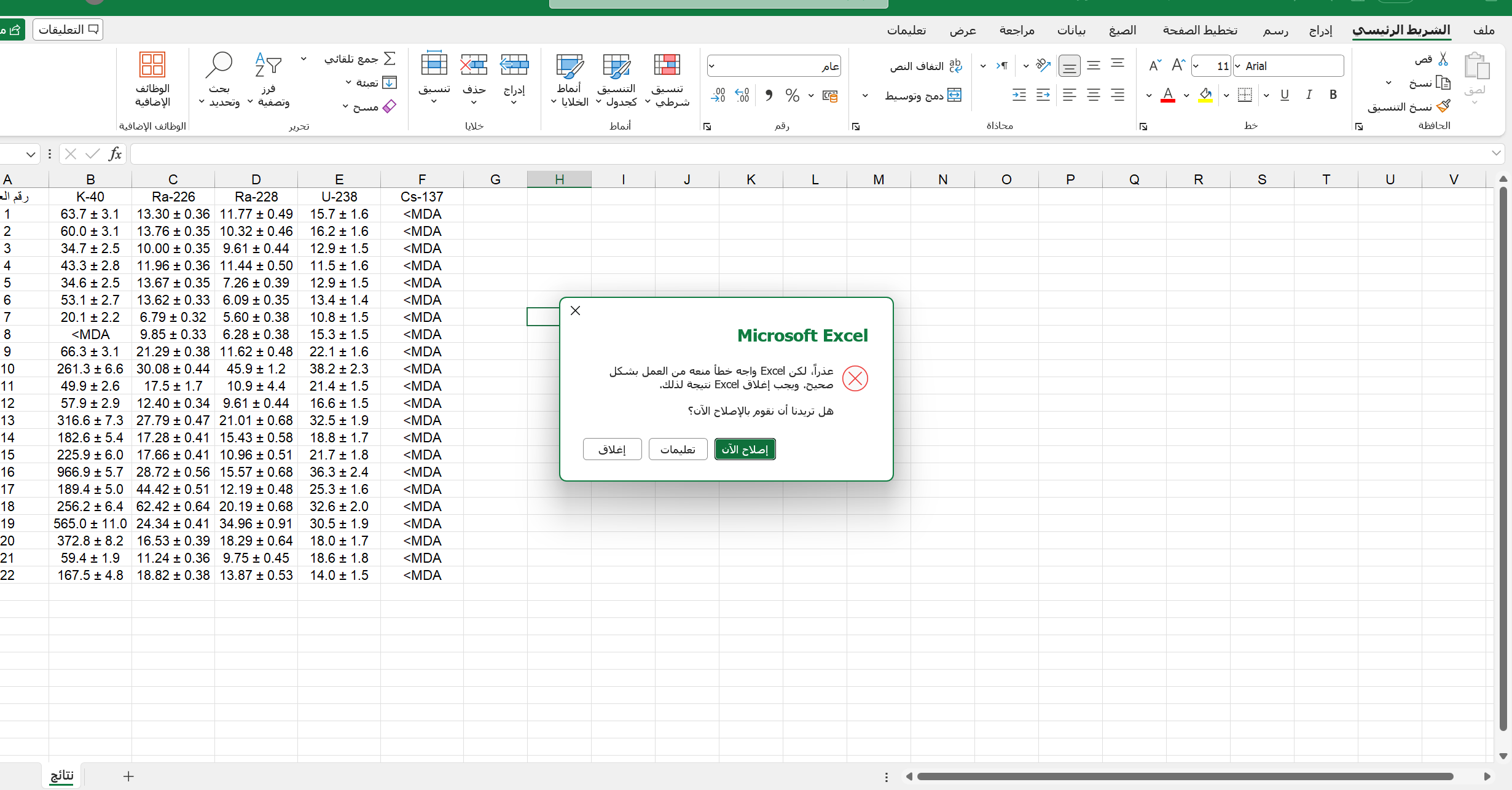Open the font size 11 dropdown

pos(1196,66)
